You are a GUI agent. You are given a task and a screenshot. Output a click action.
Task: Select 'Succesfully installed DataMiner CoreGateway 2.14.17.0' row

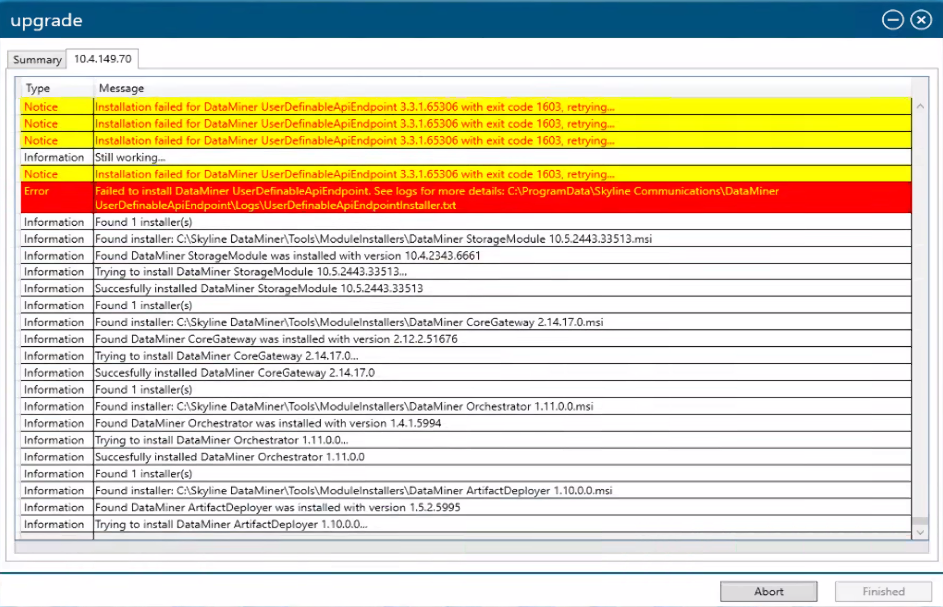pos(466,372)
